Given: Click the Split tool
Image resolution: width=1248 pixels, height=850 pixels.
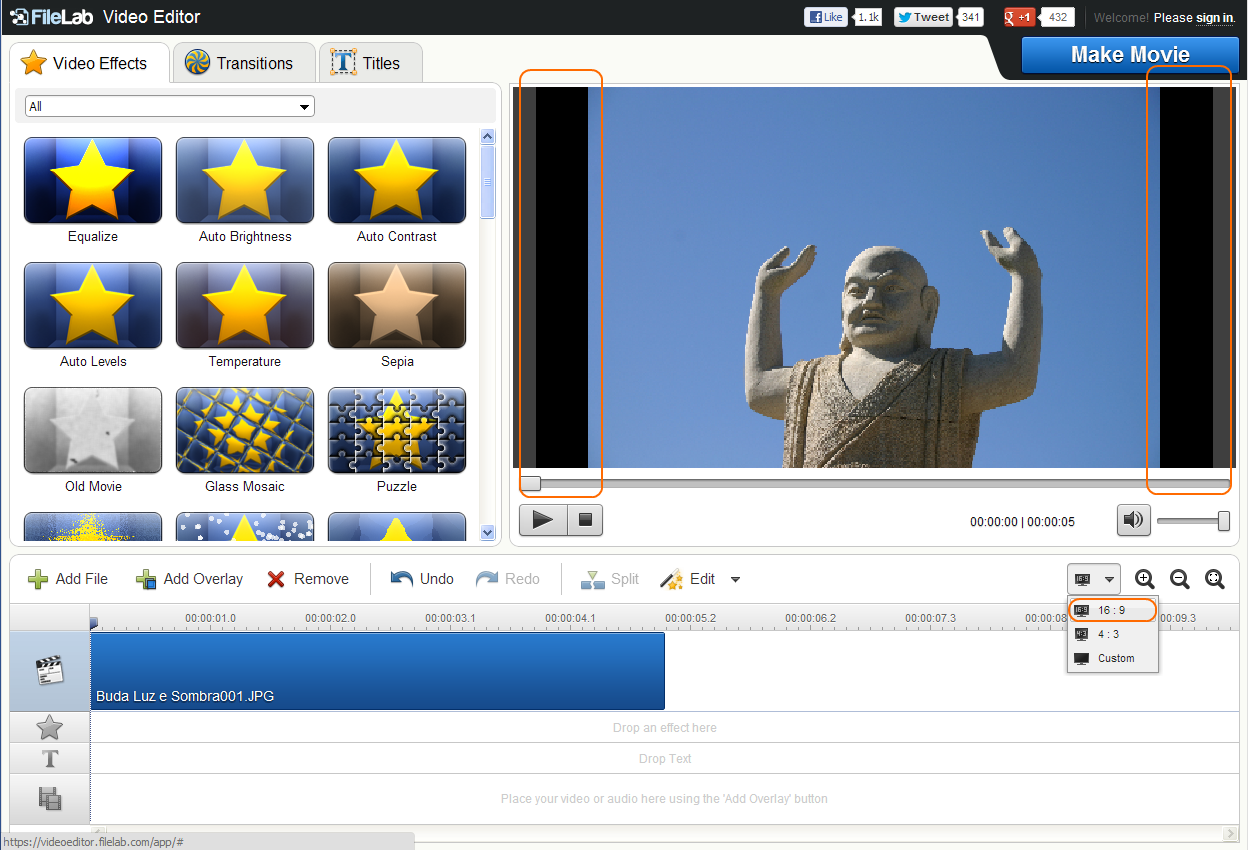Looking at the screenshot, I should tap(610, 579).
